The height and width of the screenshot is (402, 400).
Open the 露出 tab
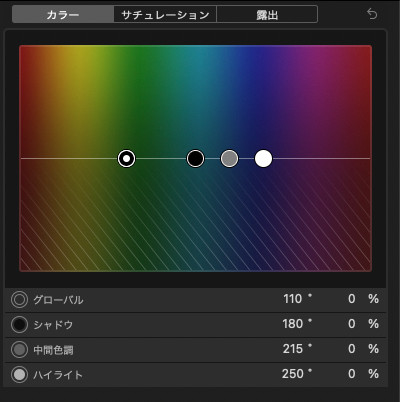[x=267, y=14]
